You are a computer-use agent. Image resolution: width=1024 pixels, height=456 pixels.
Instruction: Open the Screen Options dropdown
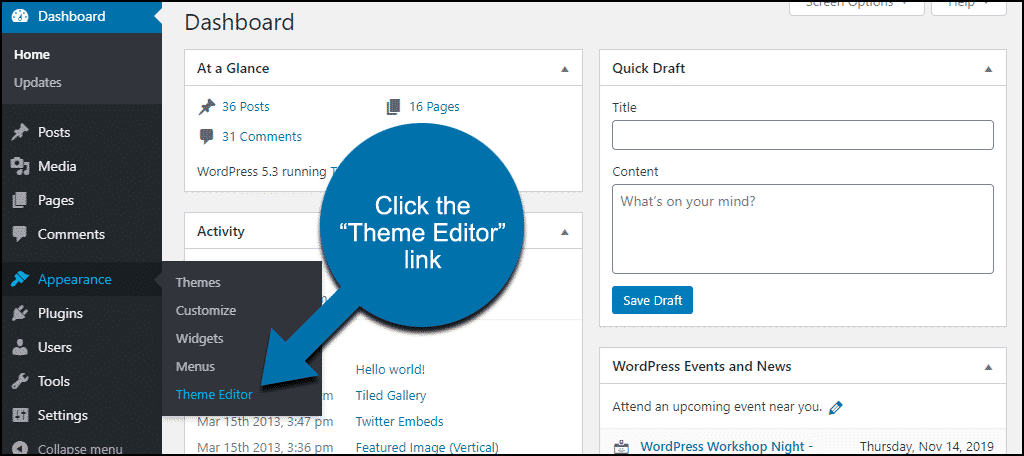click(857, 6)
